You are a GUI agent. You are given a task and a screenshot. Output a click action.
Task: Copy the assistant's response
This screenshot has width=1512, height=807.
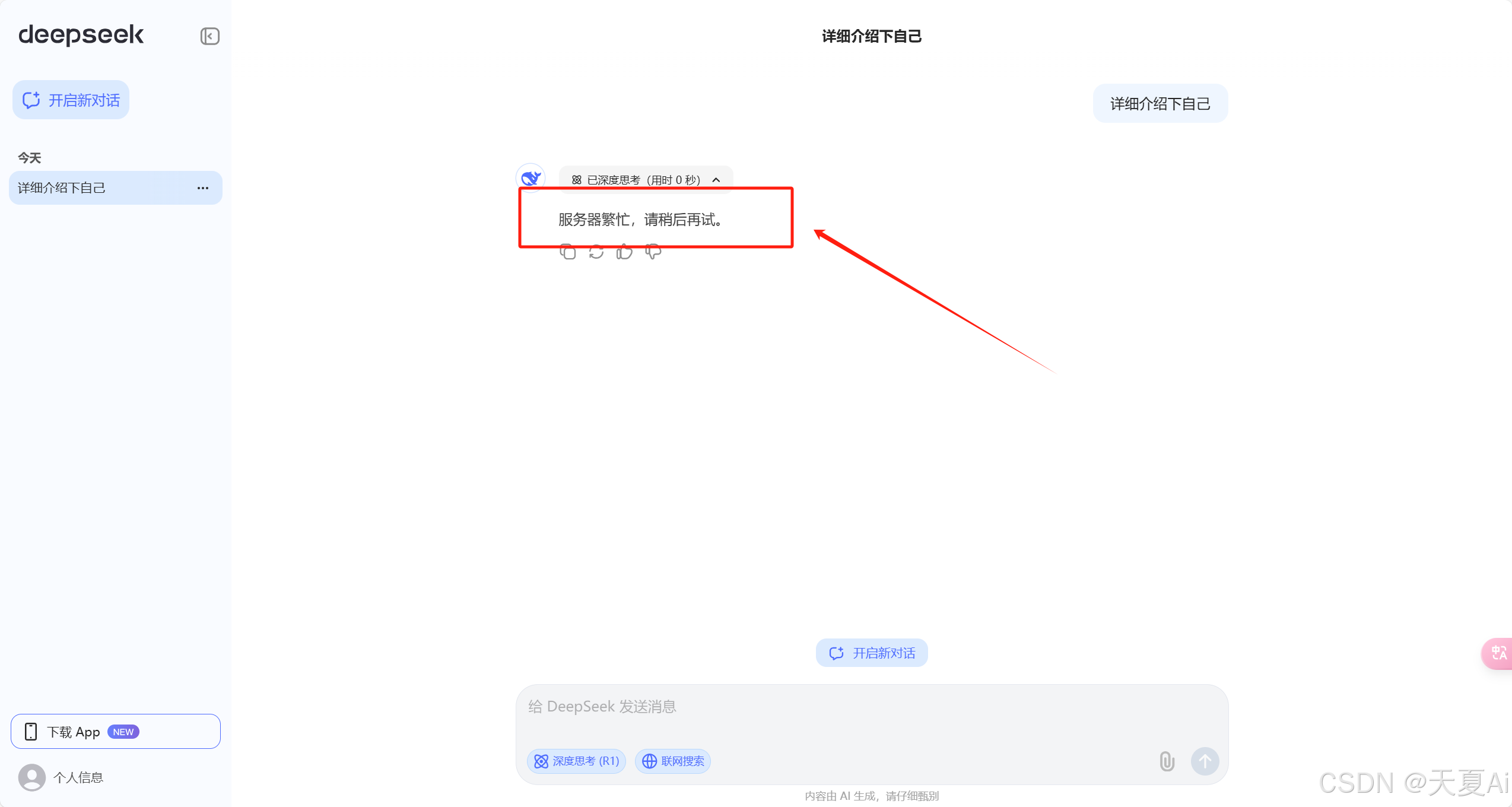click(x=568, y=253)
